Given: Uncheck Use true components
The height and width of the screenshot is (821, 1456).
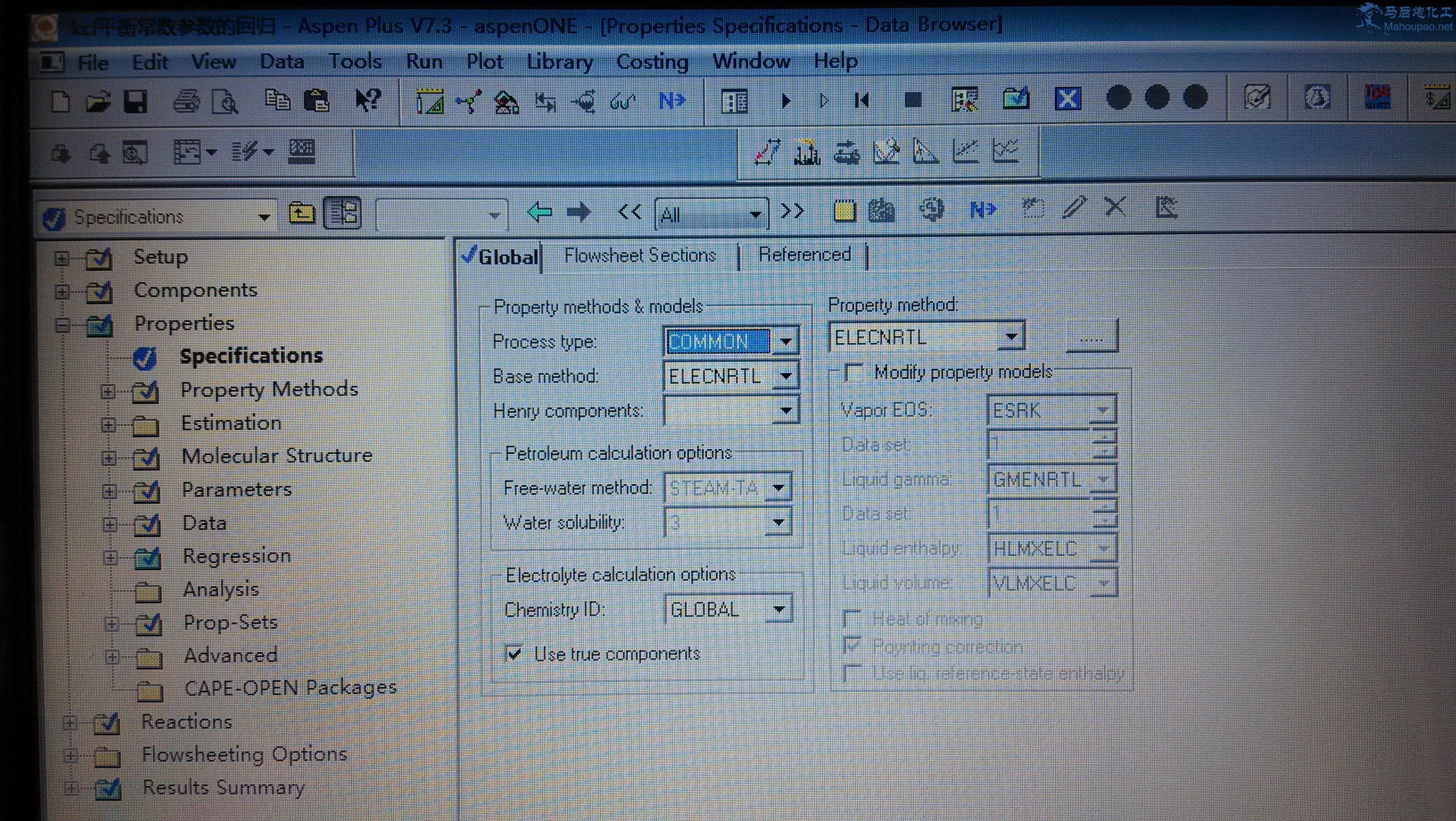Looking at the screenshot, I should (514, 654).
